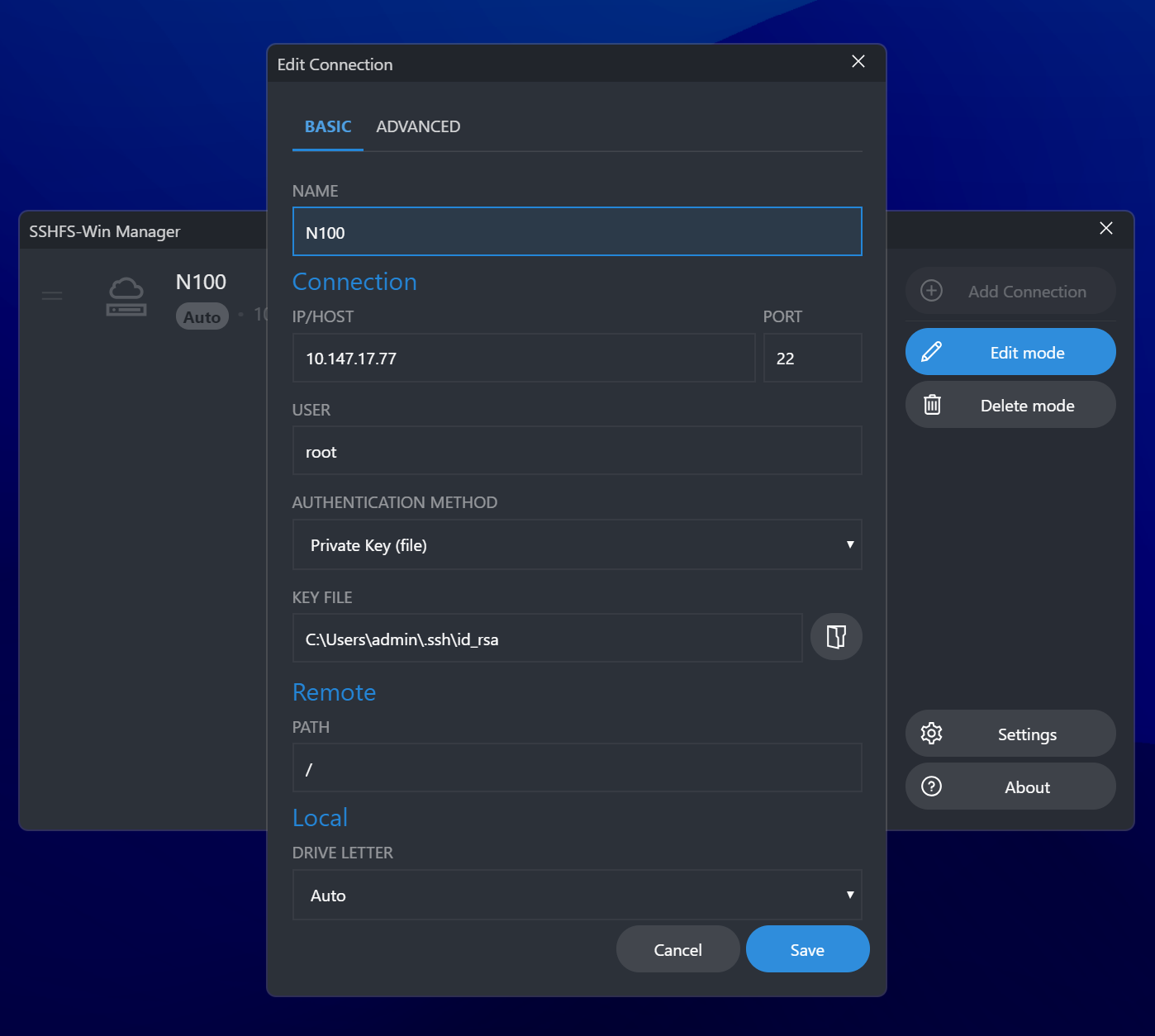Click the Drive Letter dropdown arrow
The height and width of the screenshot is (1036, 1155).
[850, 895]
